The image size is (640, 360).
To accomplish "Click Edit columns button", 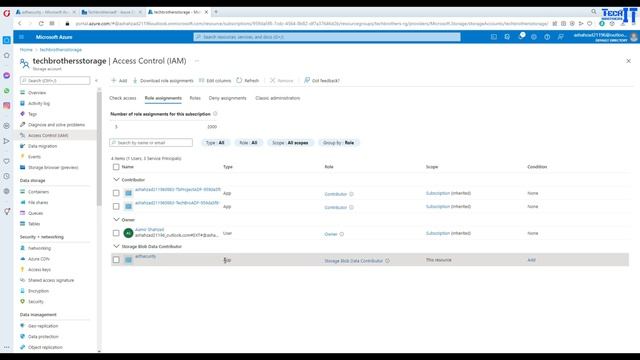I will pyautogui.click(x=215, y=80).
